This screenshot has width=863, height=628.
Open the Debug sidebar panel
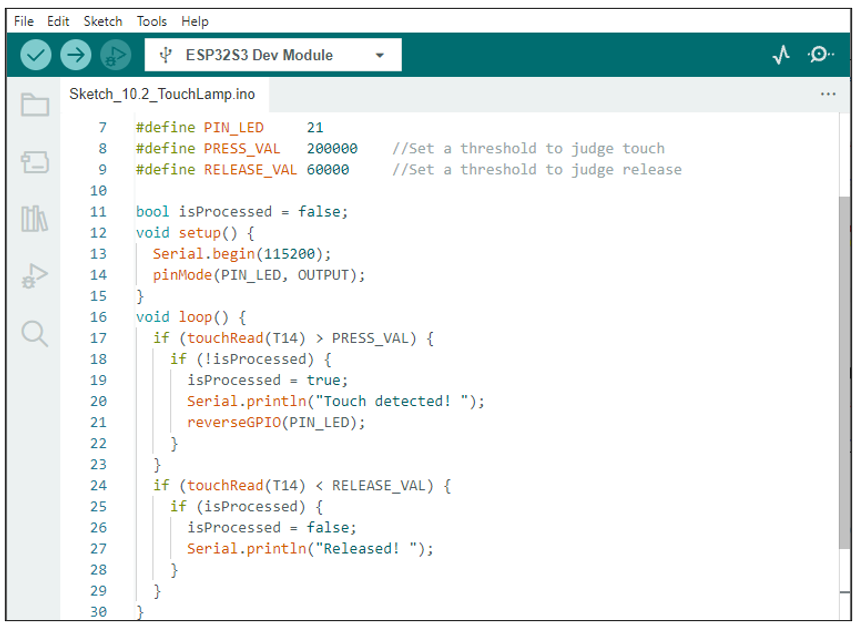35,276
